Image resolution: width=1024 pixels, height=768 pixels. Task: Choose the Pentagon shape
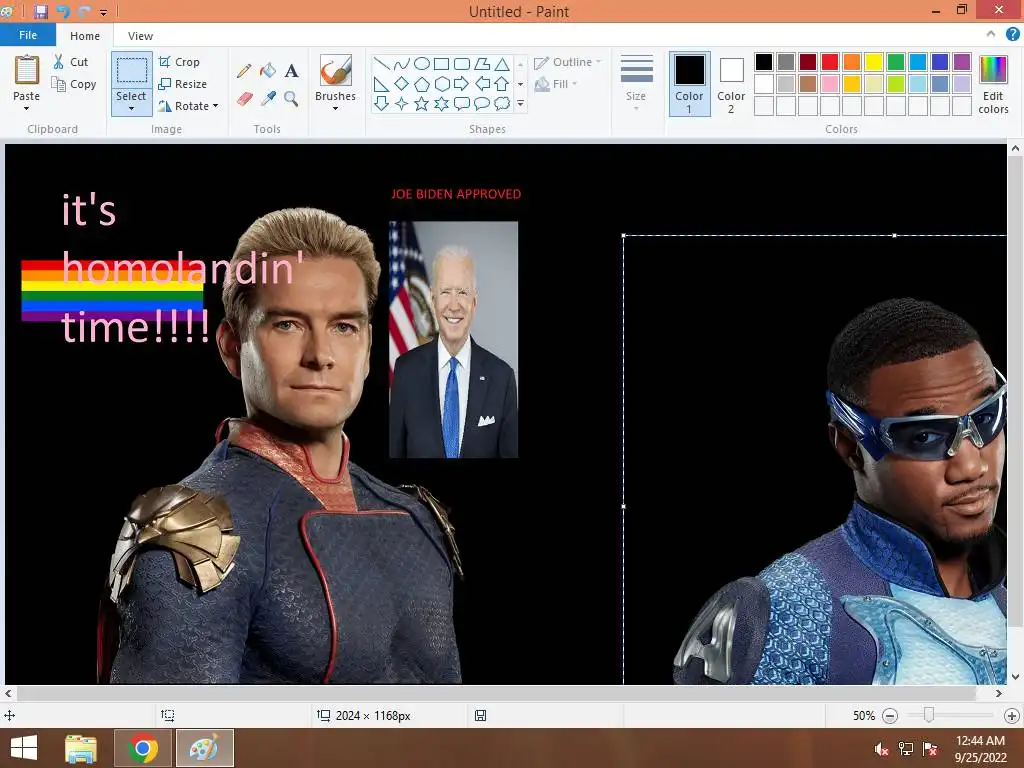[x=422, y=84]
